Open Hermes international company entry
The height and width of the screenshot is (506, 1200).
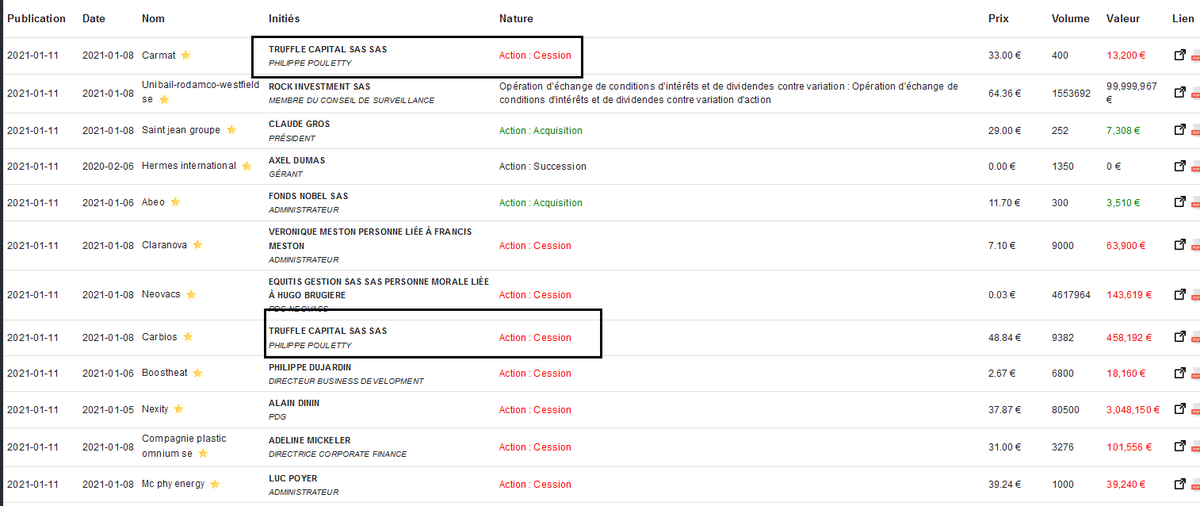point(189,166)
